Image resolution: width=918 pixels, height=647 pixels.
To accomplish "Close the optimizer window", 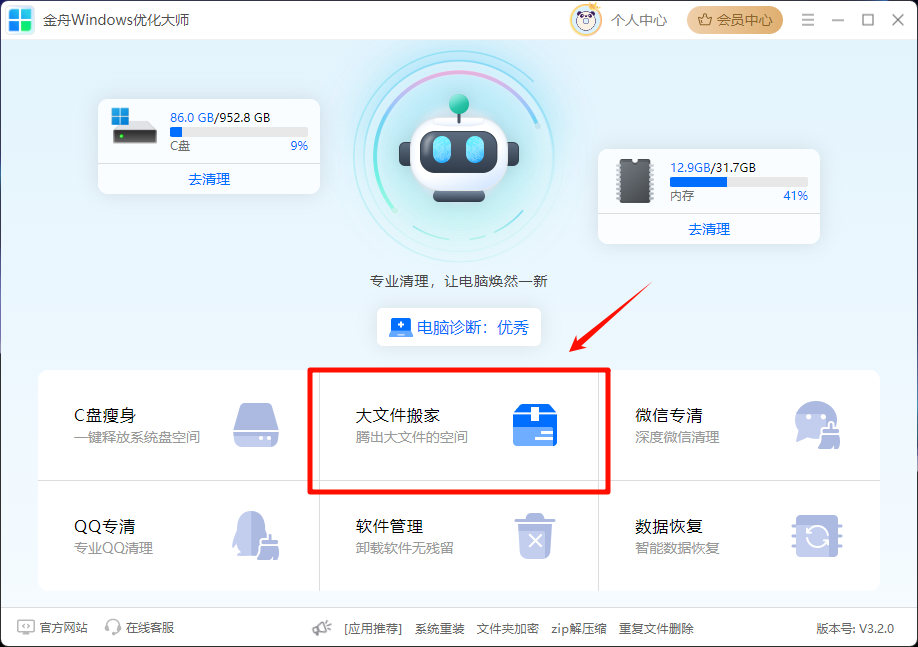I will tap(898, 20).
